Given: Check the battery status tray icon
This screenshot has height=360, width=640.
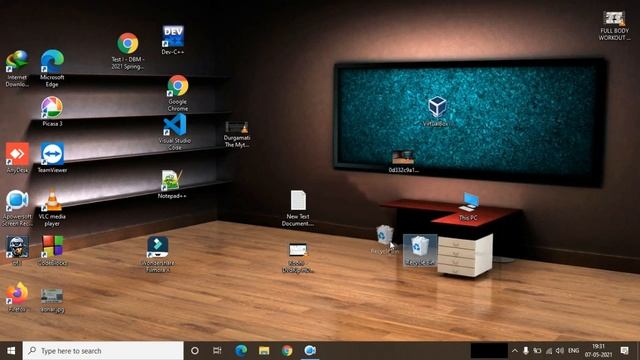Looking at the screenshot, I should pyautogui.click(x=537, y=351).
